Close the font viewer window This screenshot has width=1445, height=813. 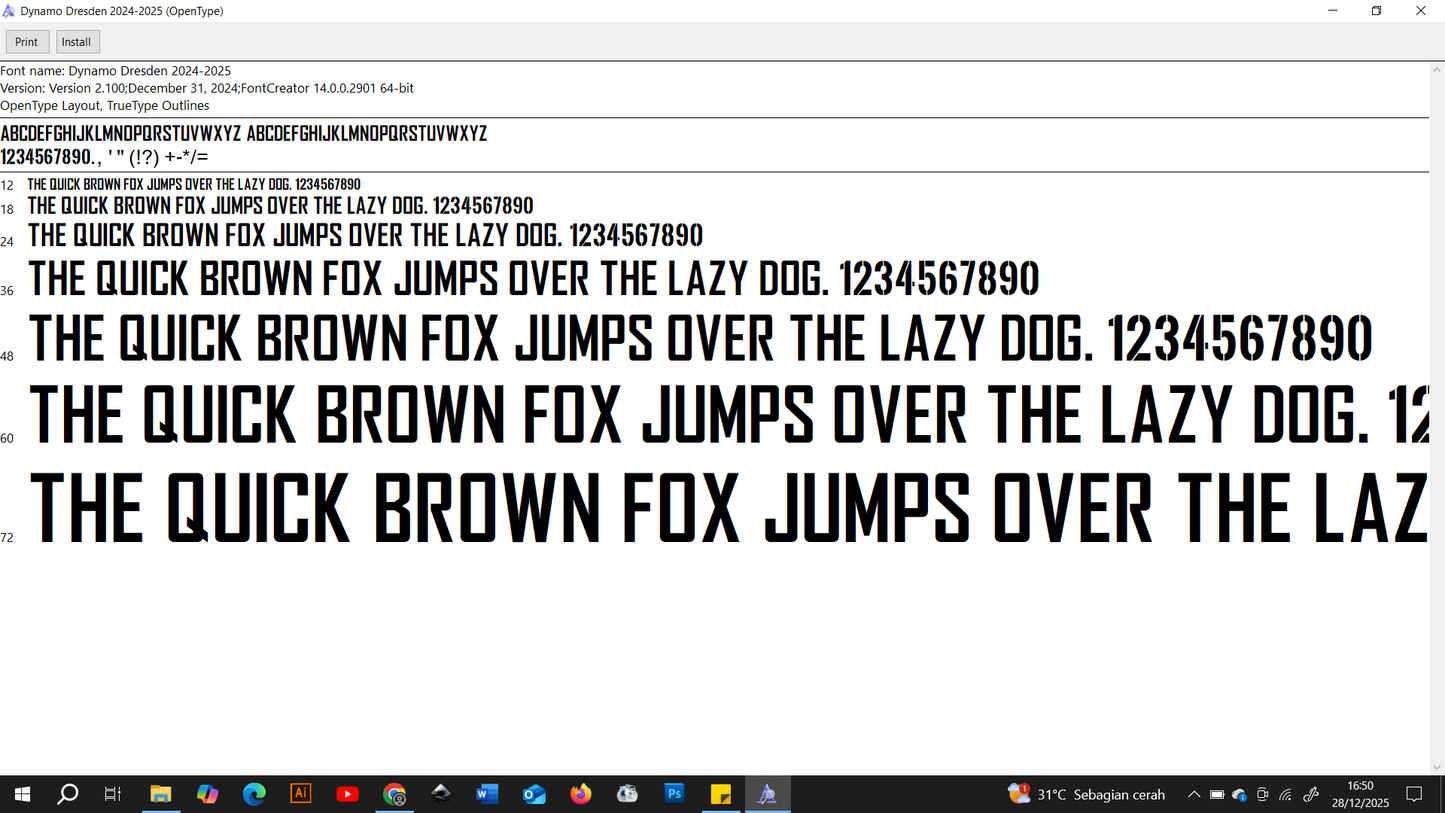pos(1421,11)
